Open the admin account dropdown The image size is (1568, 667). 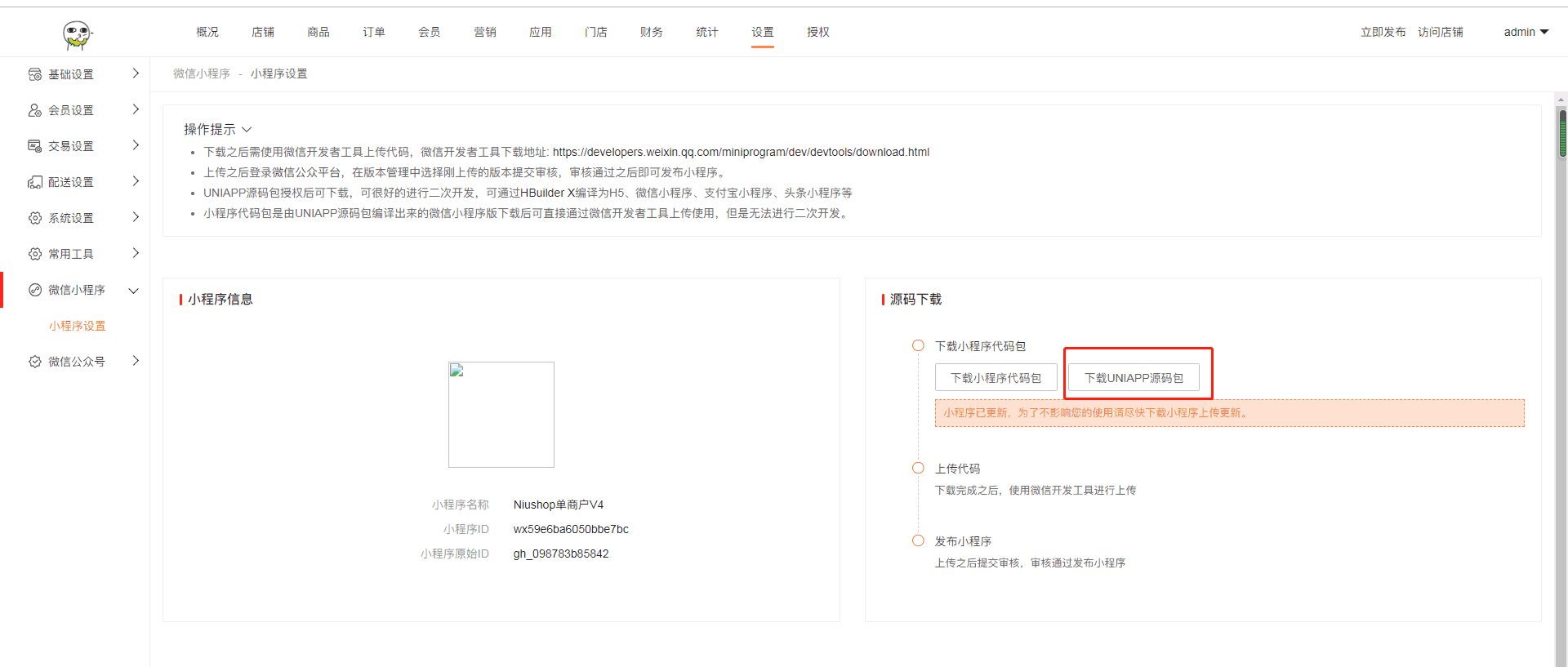click(x=1526, y=32)
